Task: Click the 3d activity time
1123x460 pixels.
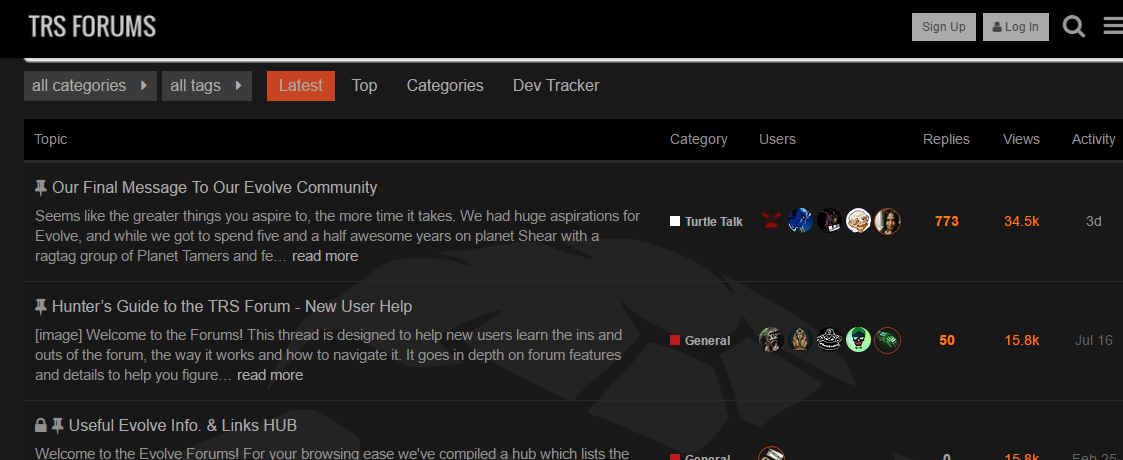Action: (x=1094, y=221)
